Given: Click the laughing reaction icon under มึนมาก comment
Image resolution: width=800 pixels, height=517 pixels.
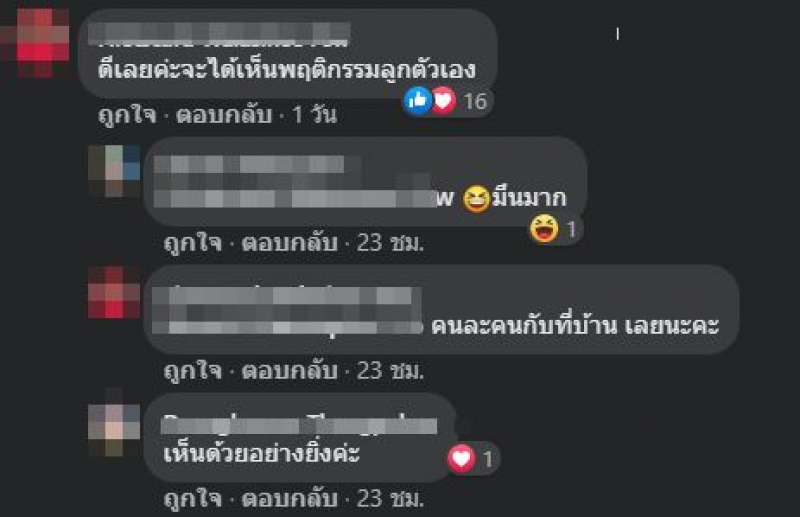Looking at the screenshot, I should [544, 229].
